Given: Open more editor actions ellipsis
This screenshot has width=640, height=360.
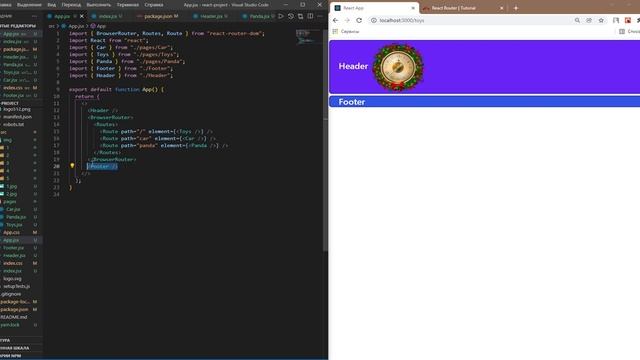Looking at the screenshot, I should pos(320,16).
